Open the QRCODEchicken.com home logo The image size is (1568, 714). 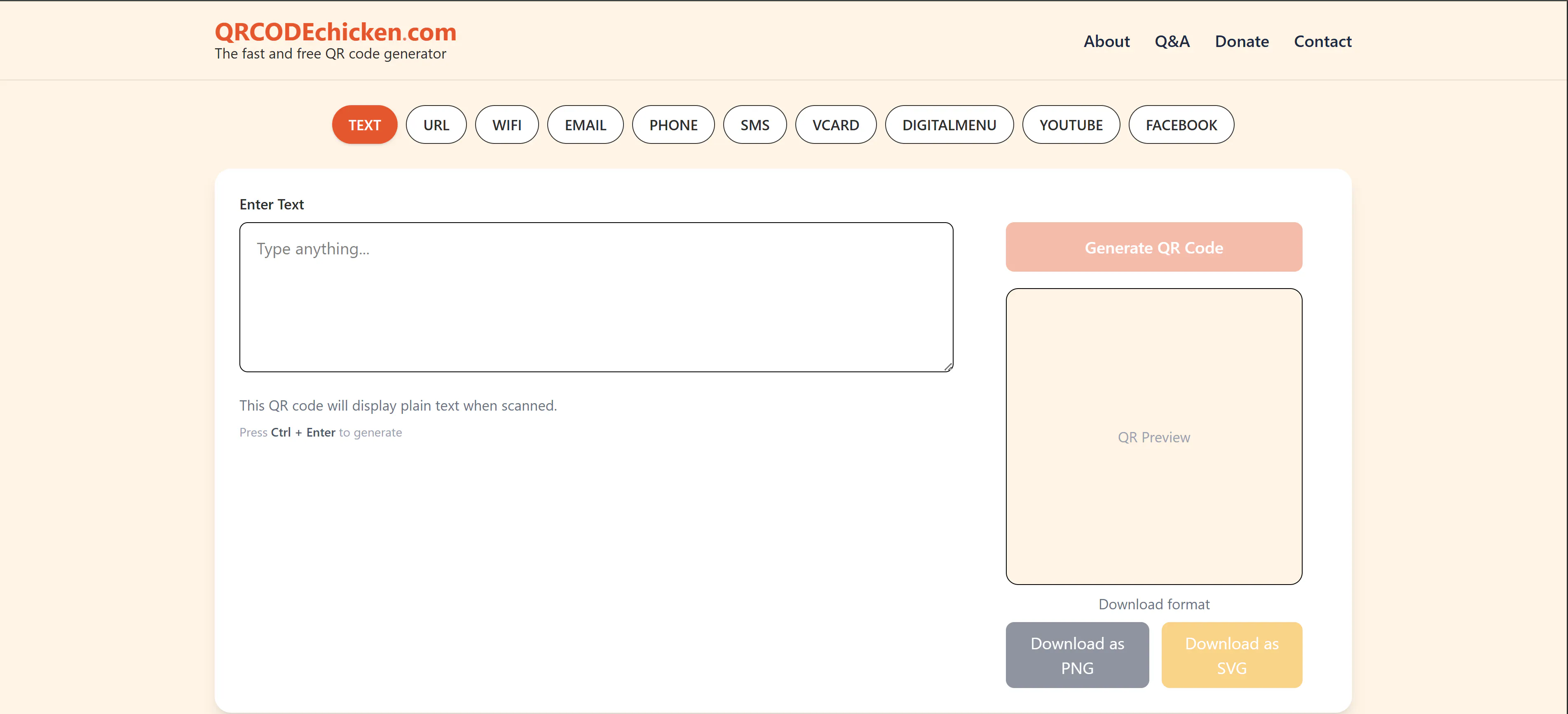coord(335,32)
